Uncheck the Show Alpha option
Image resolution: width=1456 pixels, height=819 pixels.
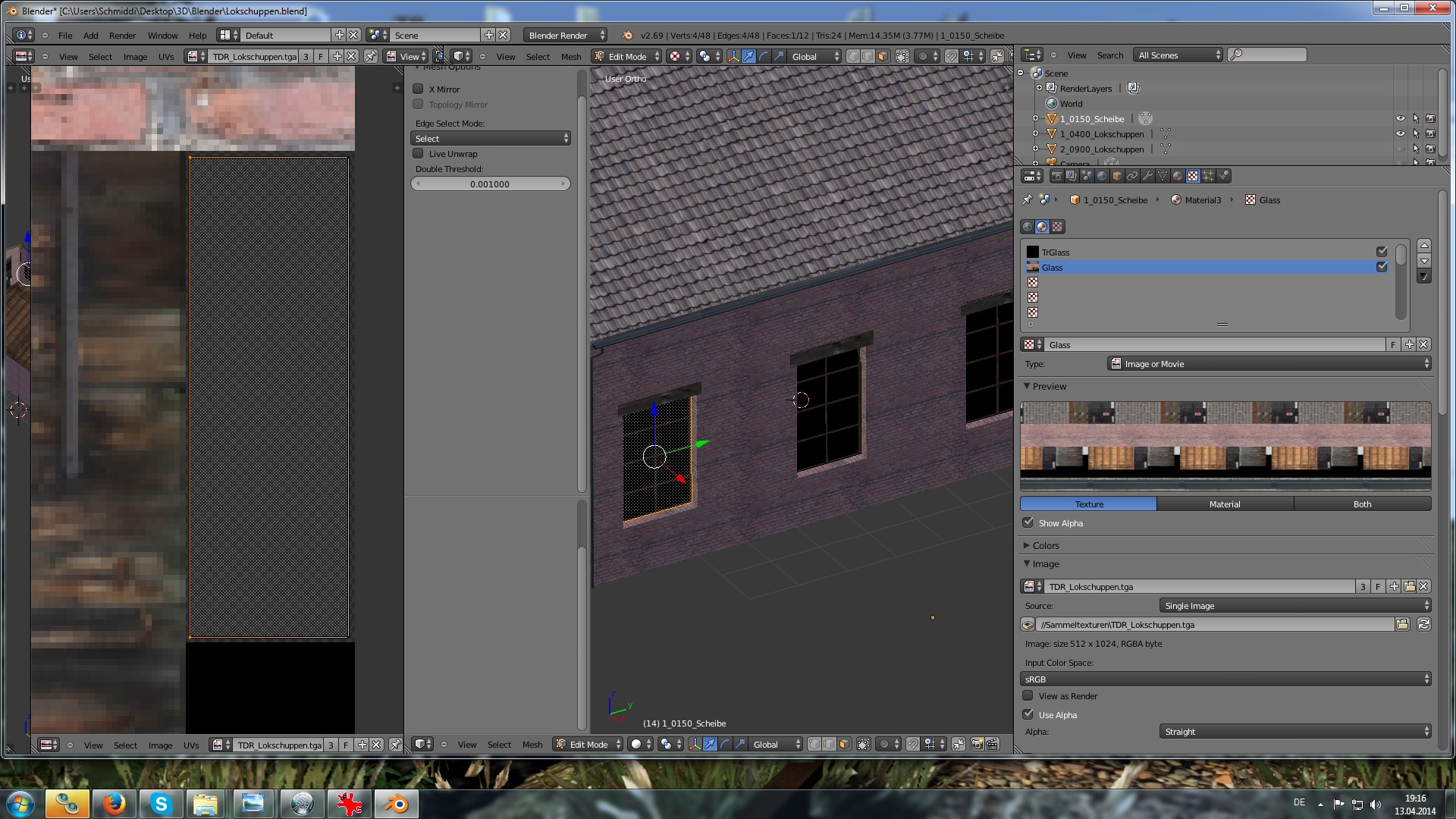click(1028, 522)
